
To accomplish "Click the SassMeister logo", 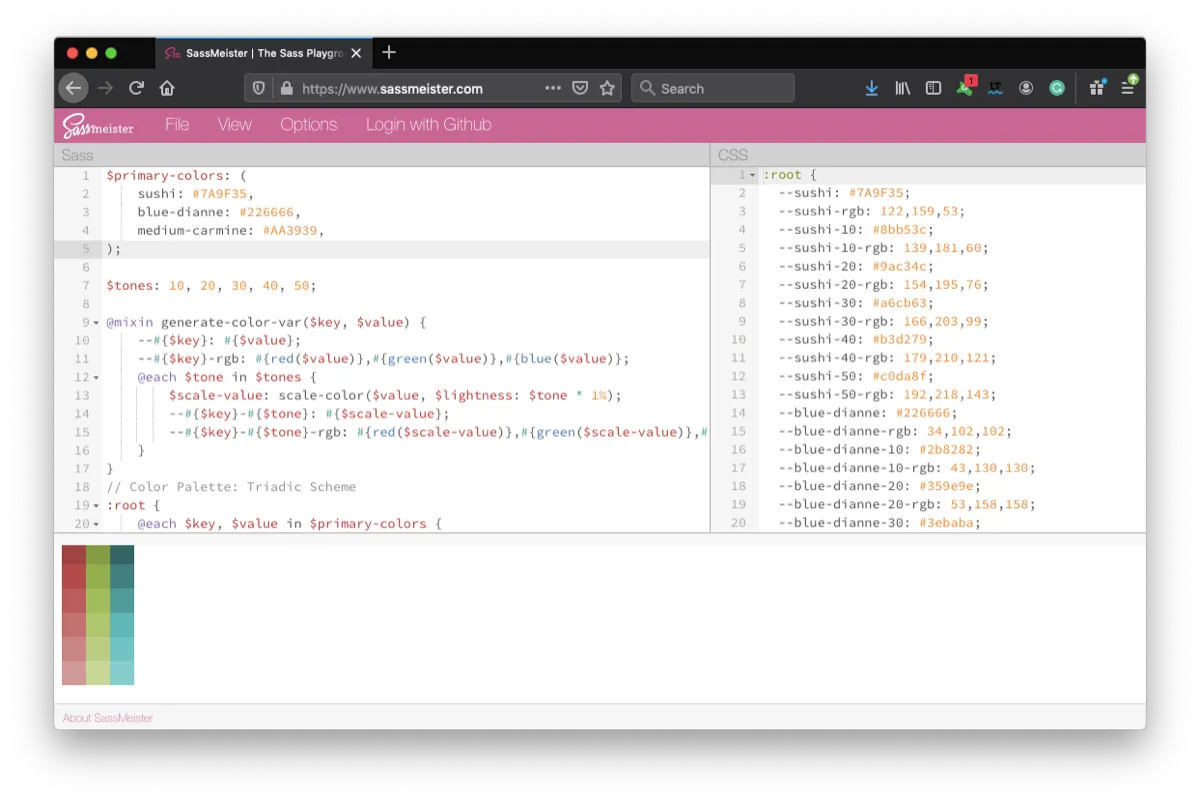I will tap(98, 126).
